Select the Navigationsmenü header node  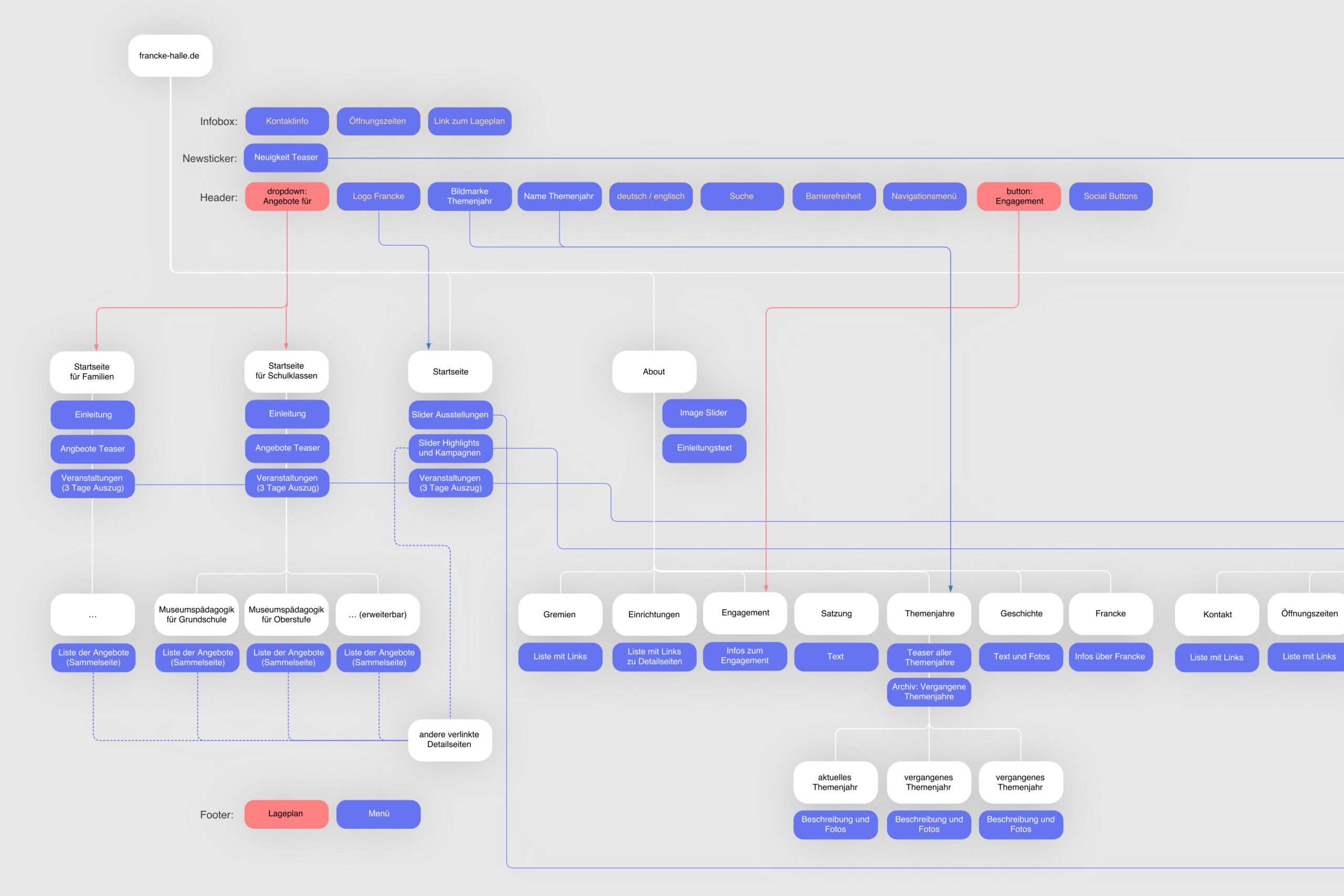[924, 196]
